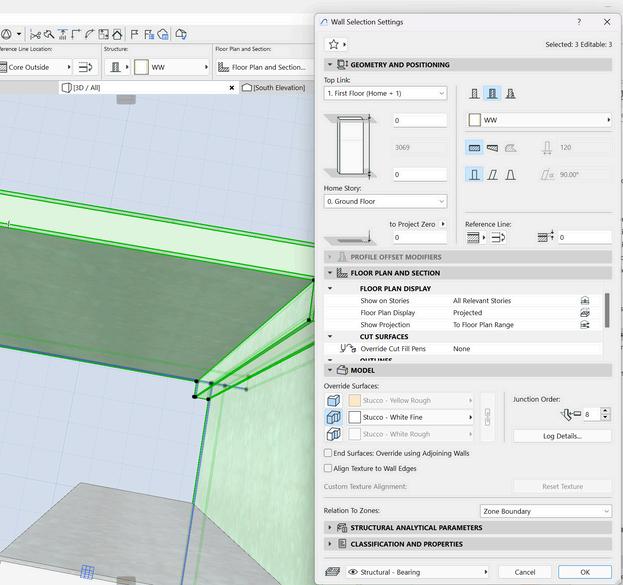The image size is (623, 585).
Task: Click the Cancel button
Action: pos(525,572)
